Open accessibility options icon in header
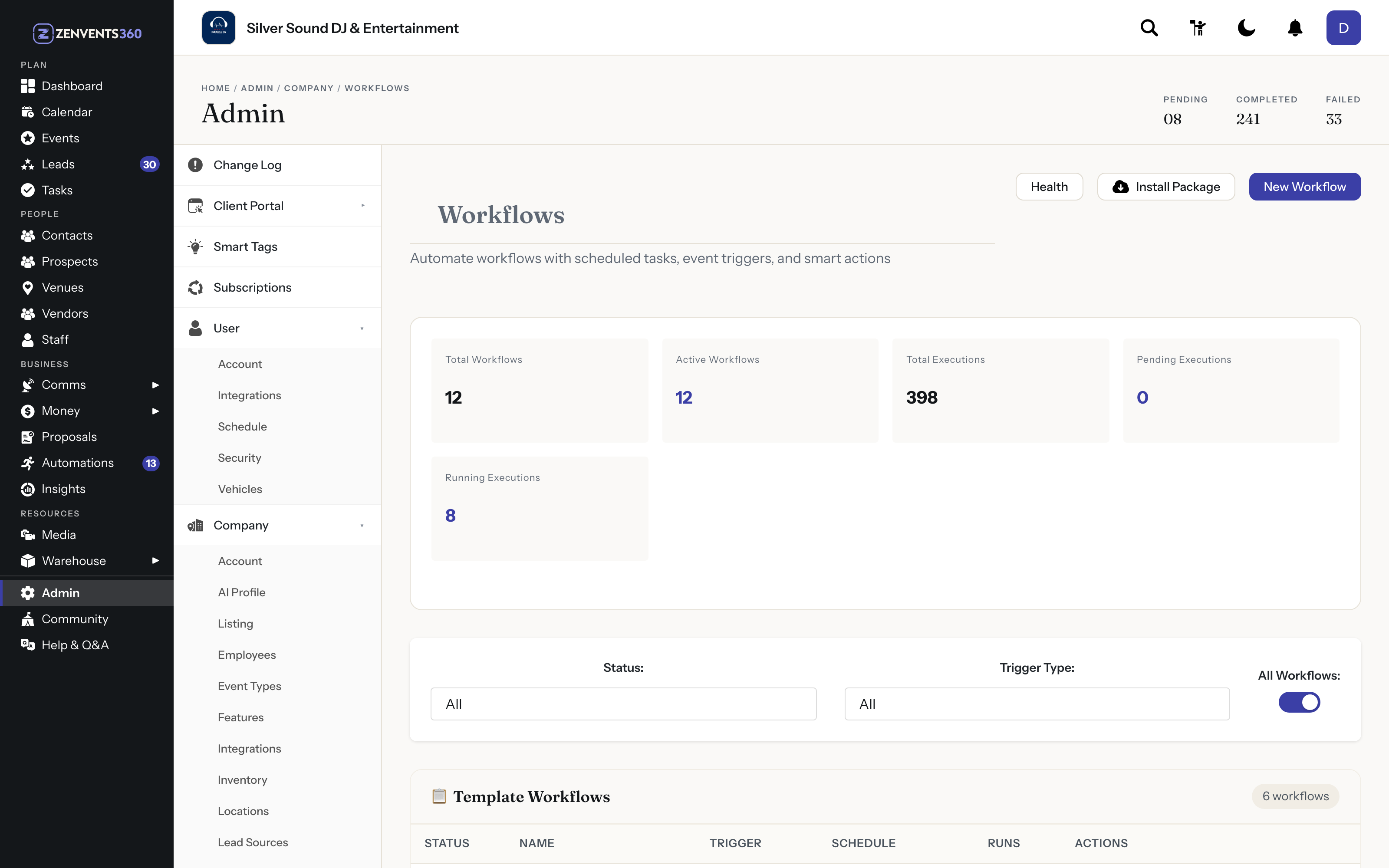This screenshot has height=868, width=1389. pyautogui.click(x=1197, y=27)
